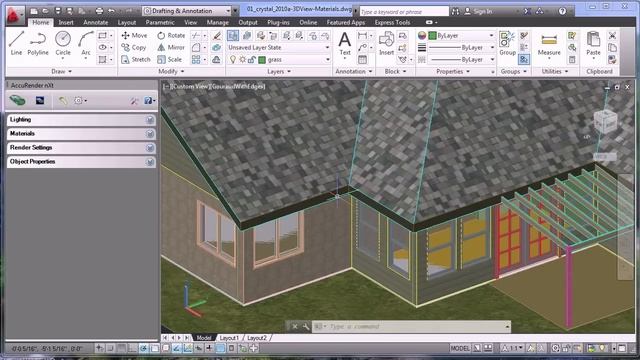The image size is (640, 360).
Task: Toggle the layer freeze sun icon
Action: coord(242,60)
